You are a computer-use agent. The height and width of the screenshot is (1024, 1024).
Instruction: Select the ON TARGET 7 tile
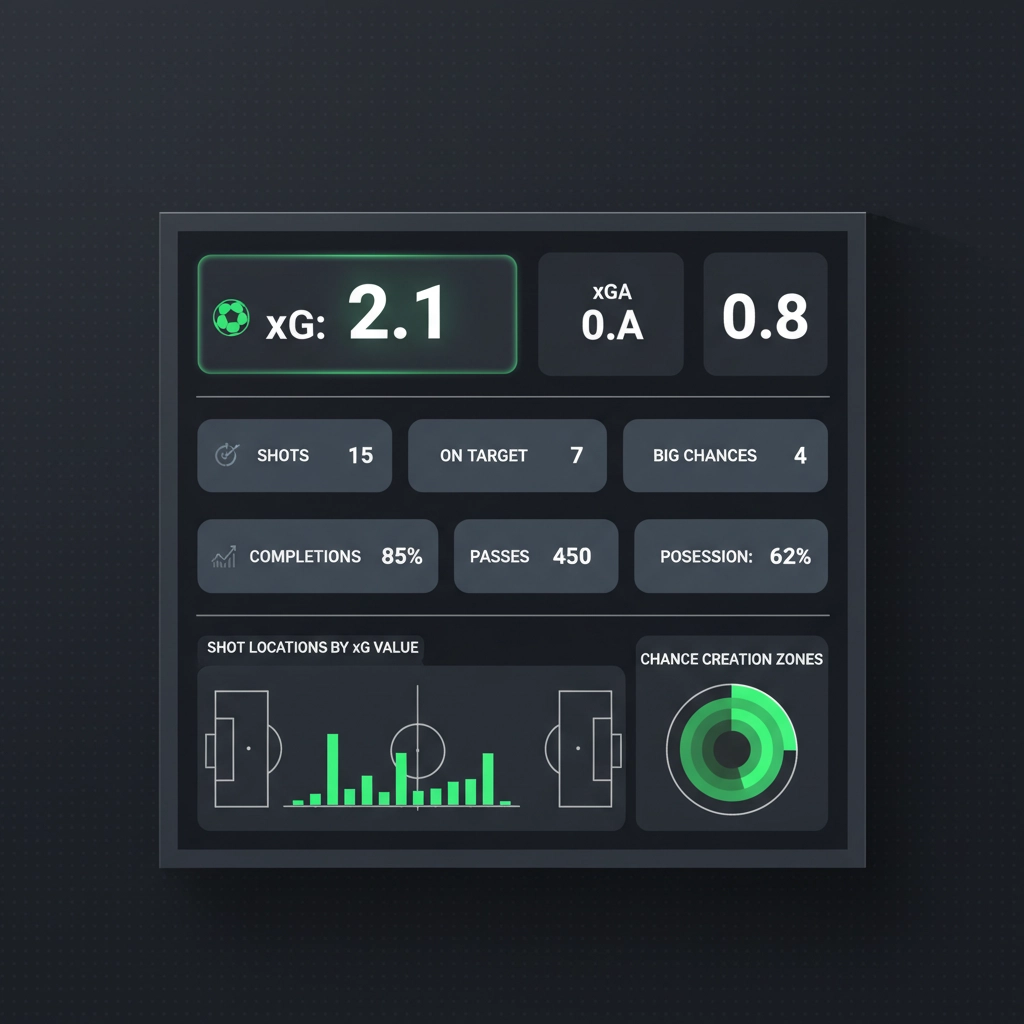pos(507,455)
